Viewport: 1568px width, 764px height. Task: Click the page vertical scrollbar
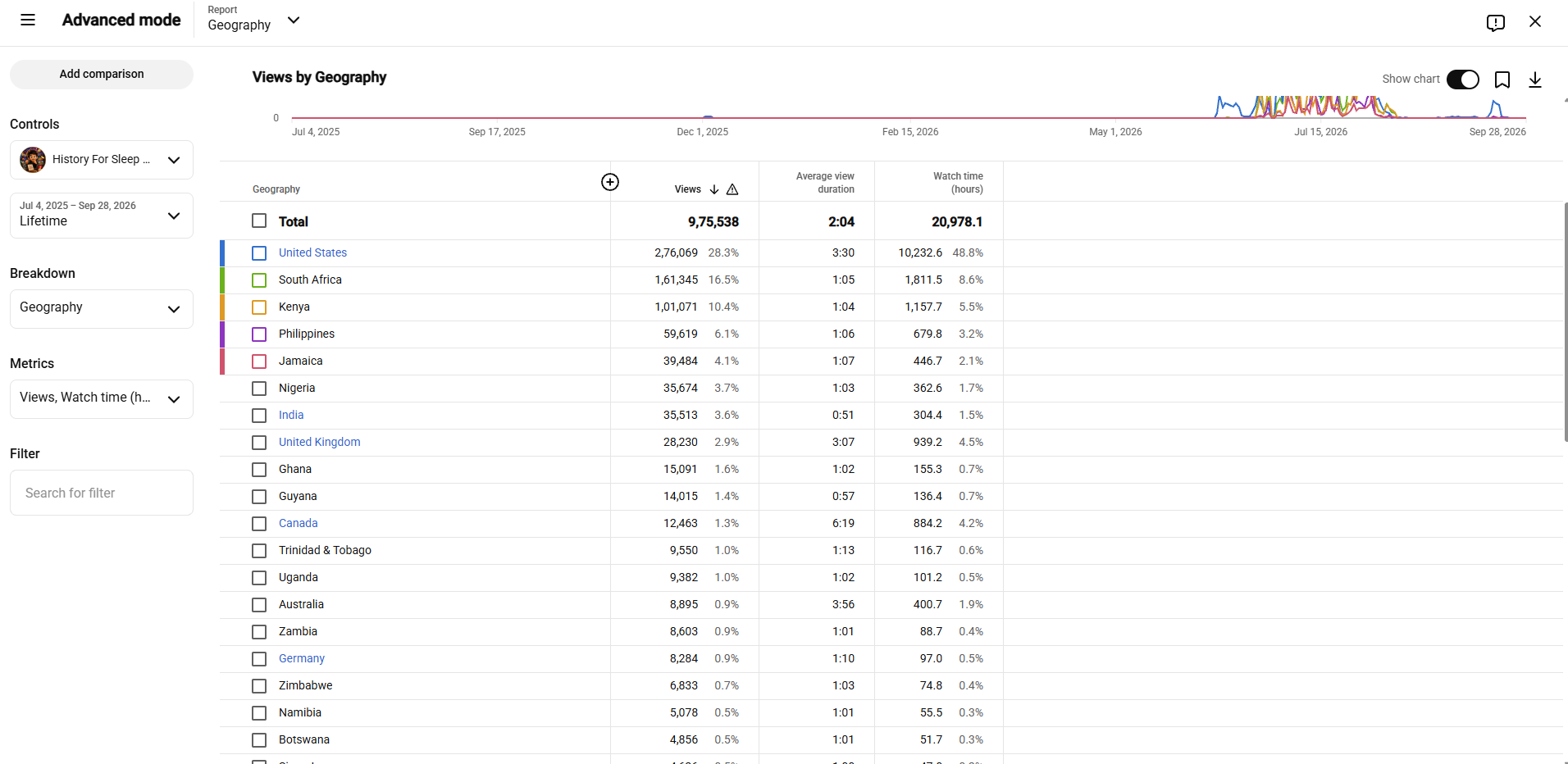point(1566,322)
